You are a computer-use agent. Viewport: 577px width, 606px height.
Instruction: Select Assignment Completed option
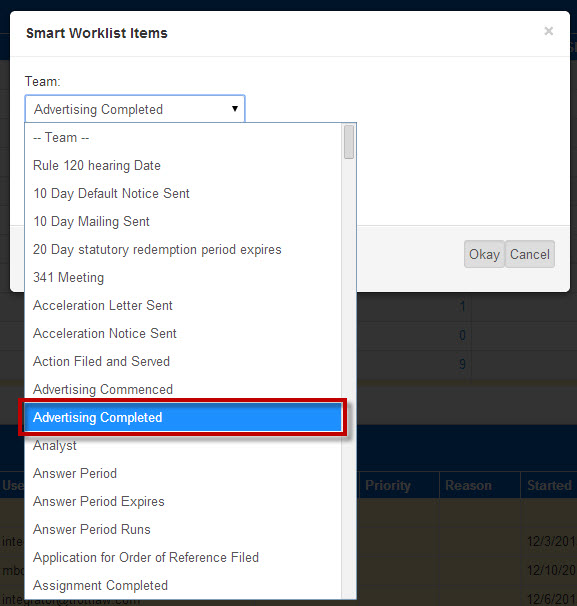point(183,585)
